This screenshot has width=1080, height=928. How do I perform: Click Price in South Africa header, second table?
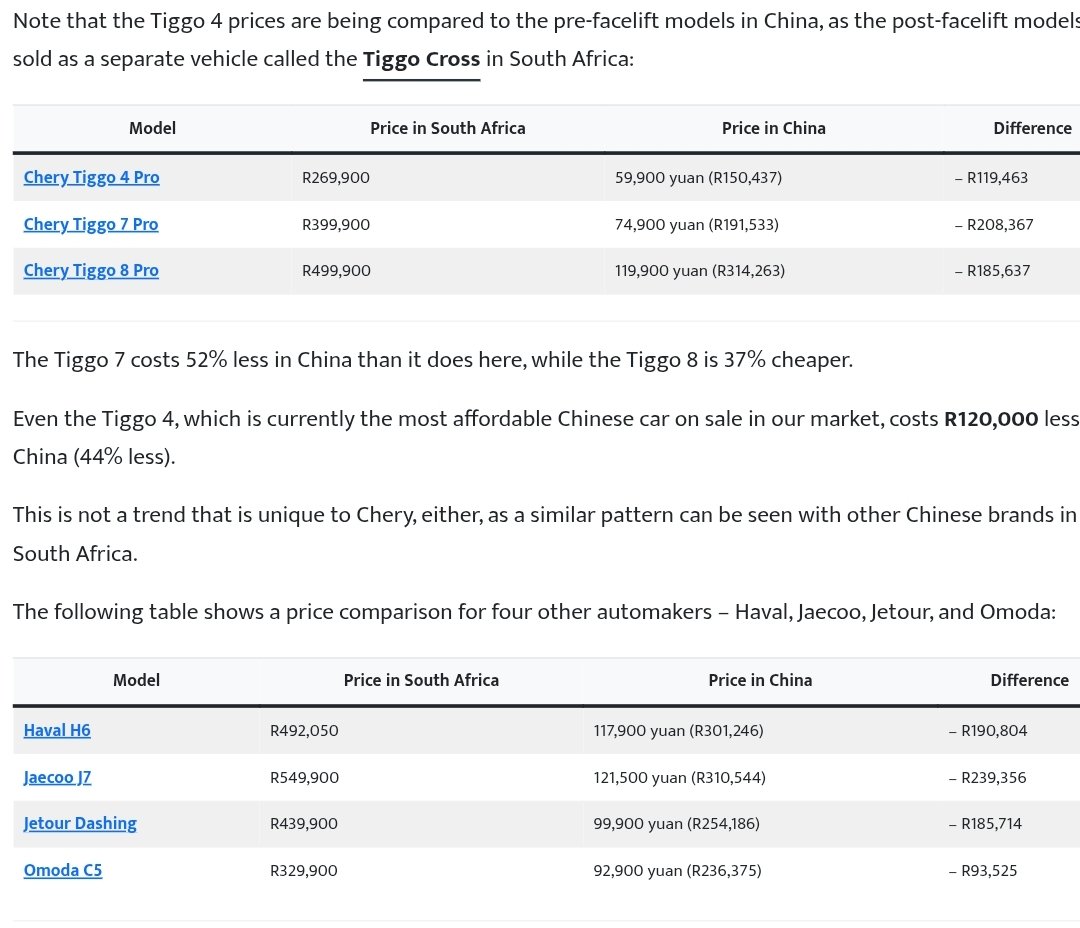tap(421, 681)
